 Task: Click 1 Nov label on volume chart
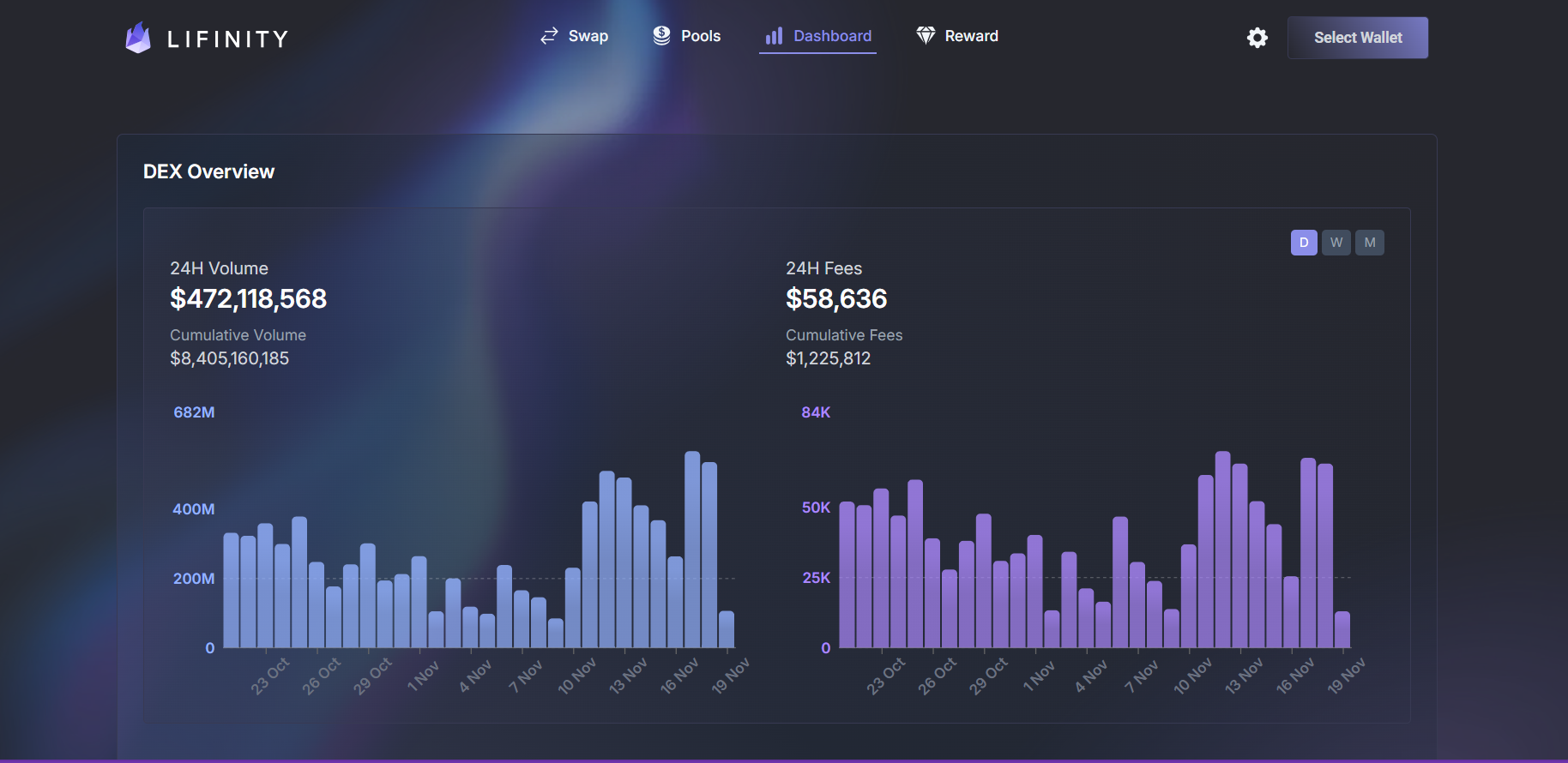[x=423, y=676]
